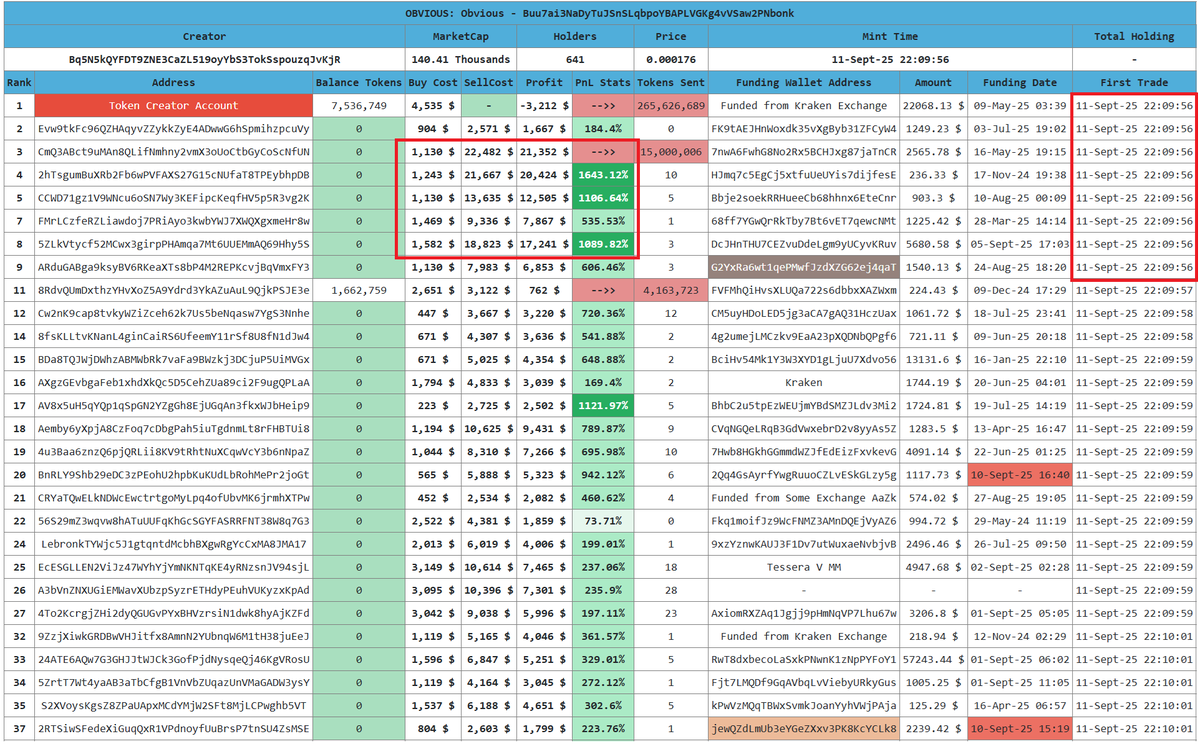Viewport: 1200px width, 744px height.
Task: Select the 'Mint Time' header cell
Action: pyautogui.click(x=889, y=36)
